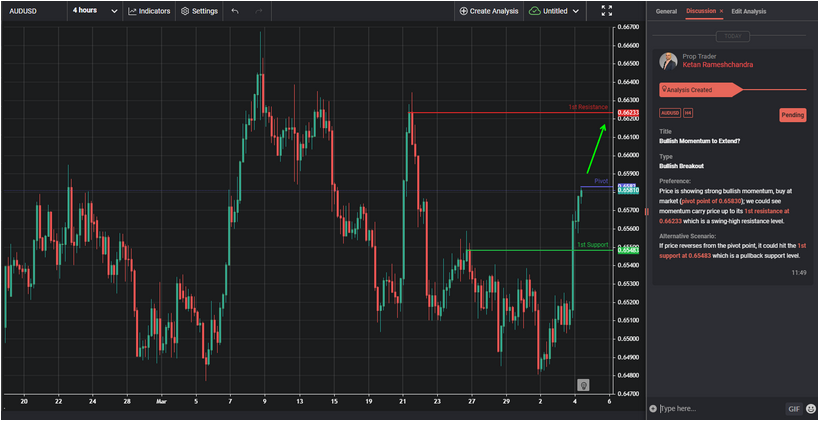Click the 'Bullish Breakout' type text

coord(681,166)
